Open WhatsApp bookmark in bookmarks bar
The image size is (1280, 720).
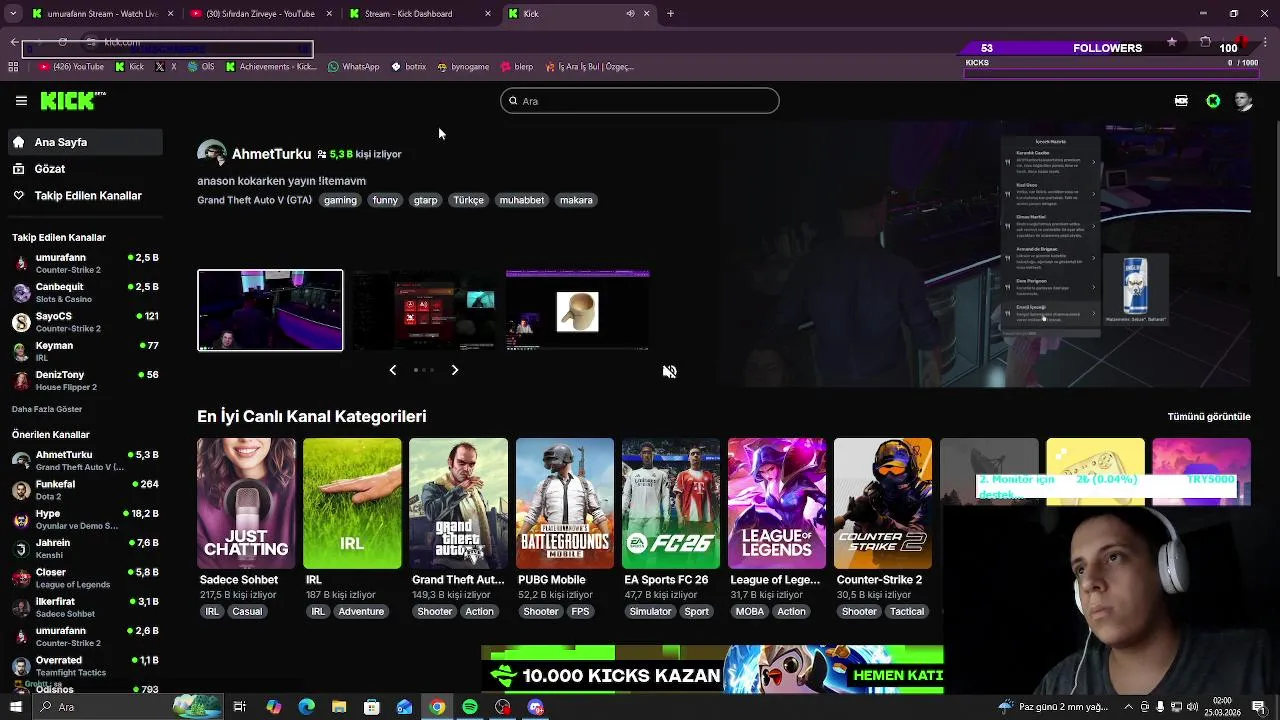pos(354,67)
